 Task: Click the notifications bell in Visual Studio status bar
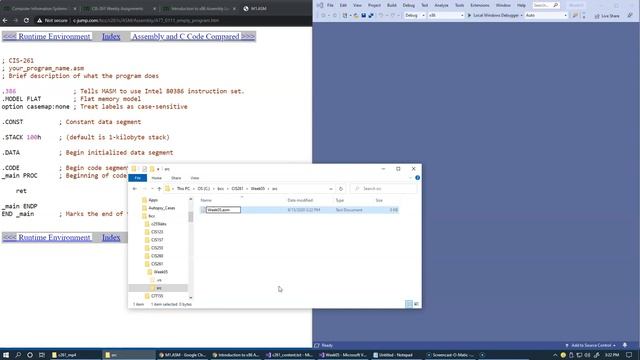(x=625, y=345)
